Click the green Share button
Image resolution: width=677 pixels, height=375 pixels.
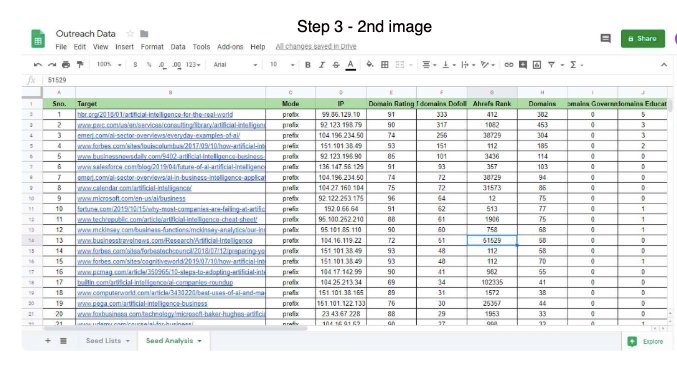click(x=643, y=38)
